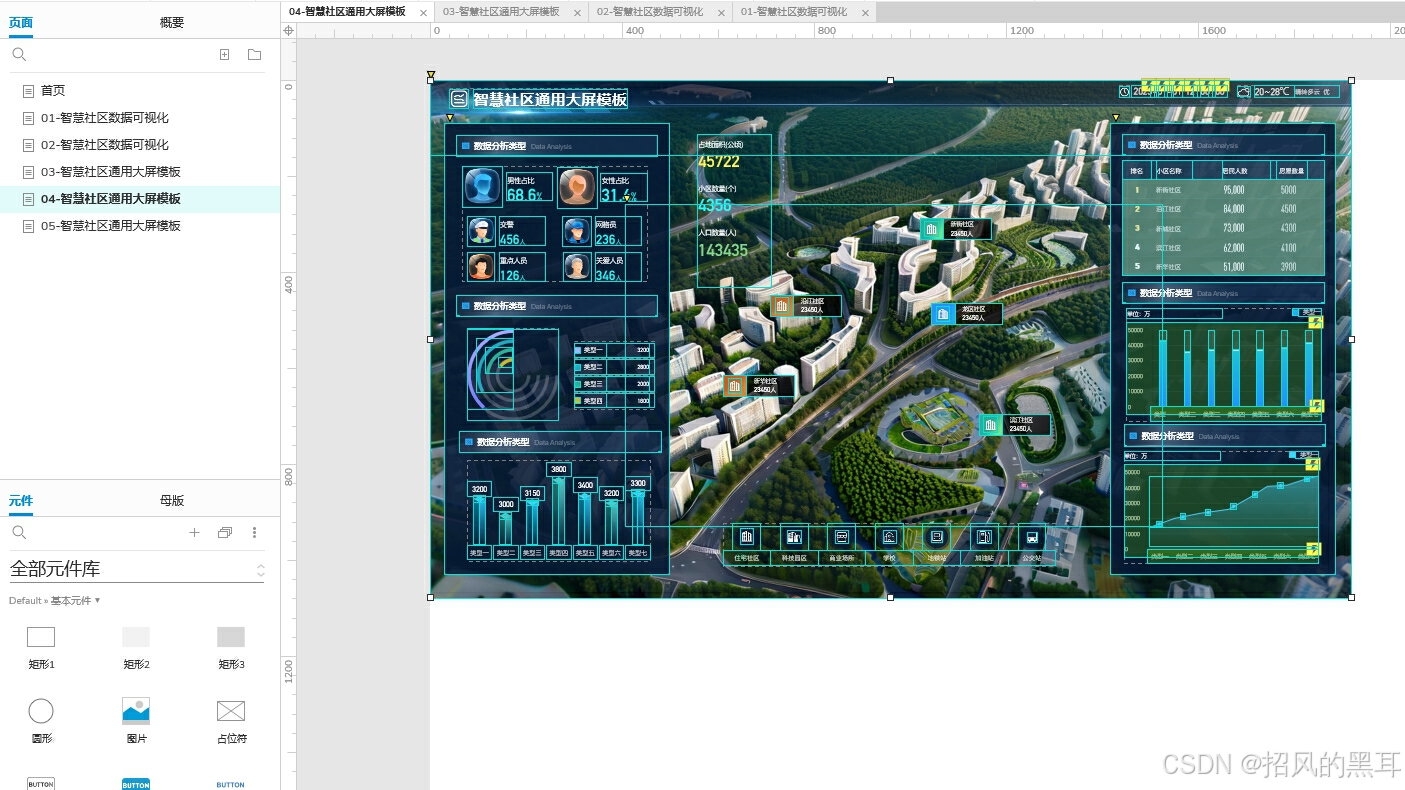Switch to the 元件 widgets tab
This screenshot has height=790, width=1405.
point(21,500)
